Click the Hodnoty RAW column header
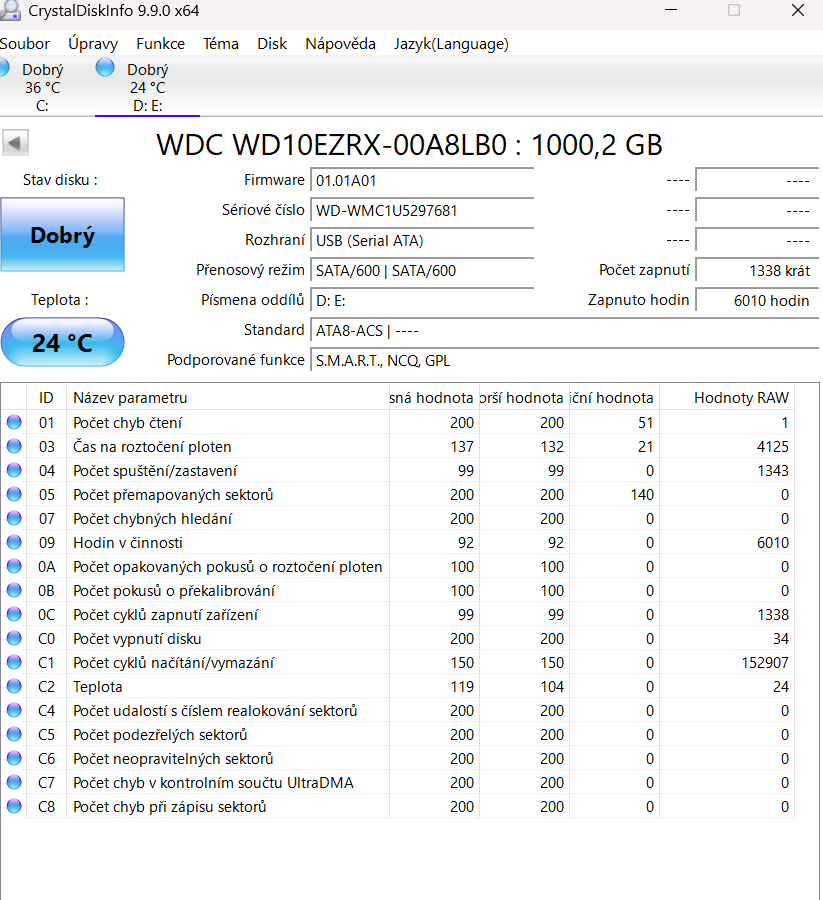The width and height of the screenshot is (823, 900). click(x=727, y=397)
